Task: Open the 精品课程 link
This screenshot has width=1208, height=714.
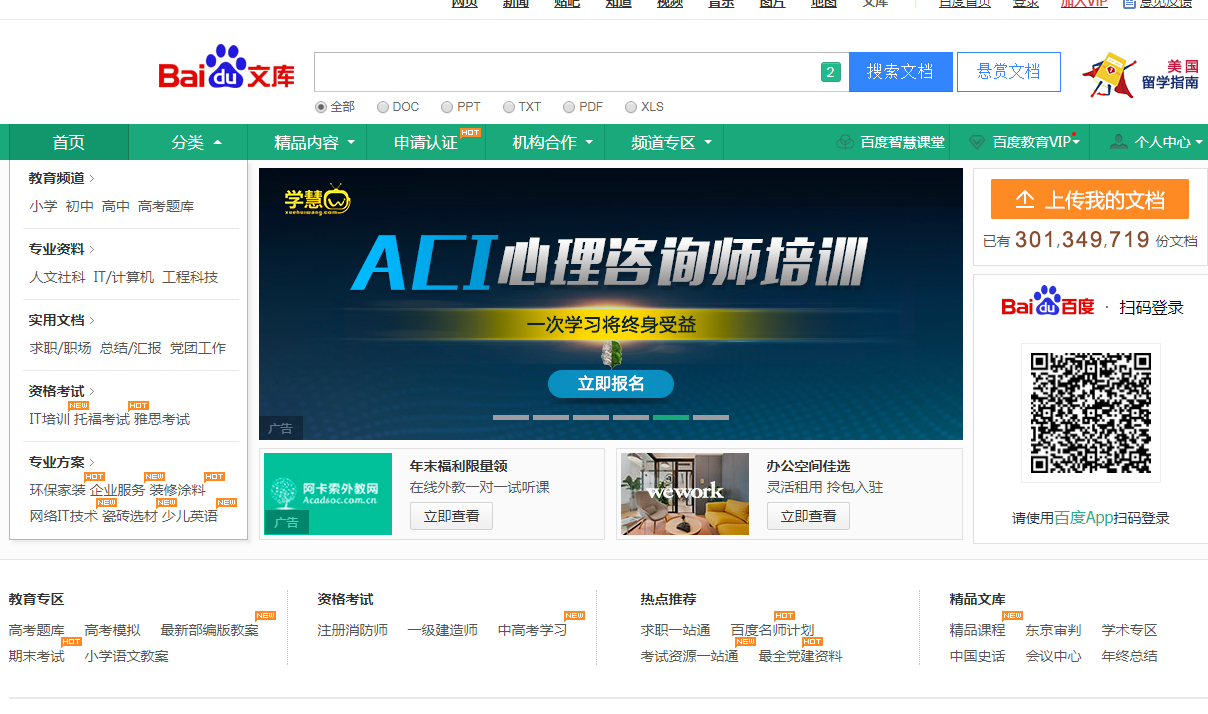Action: pyautogui.click(x=978, y=630)
